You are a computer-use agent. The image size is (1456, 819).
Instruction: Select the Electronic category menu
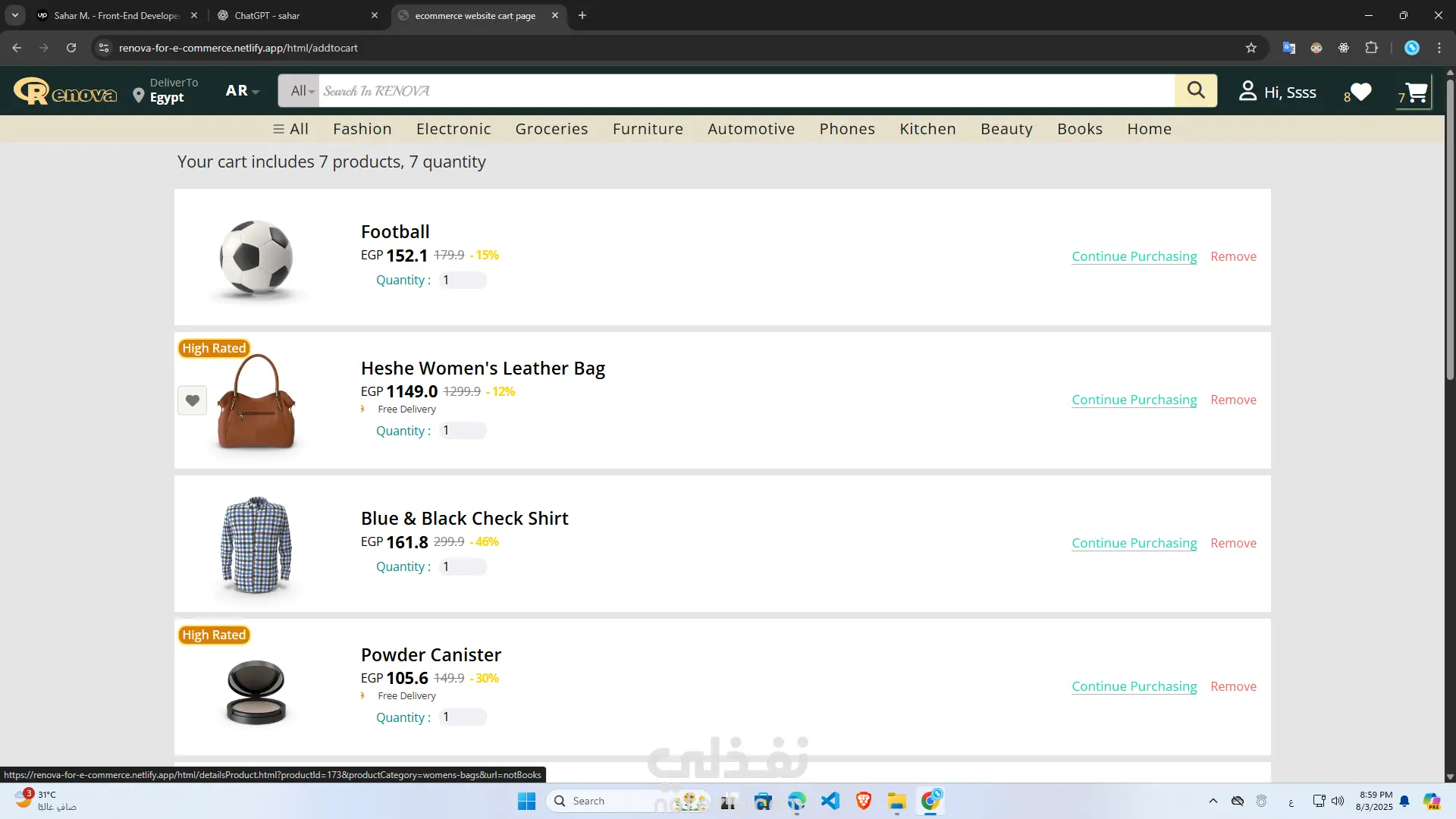(453, 129)
